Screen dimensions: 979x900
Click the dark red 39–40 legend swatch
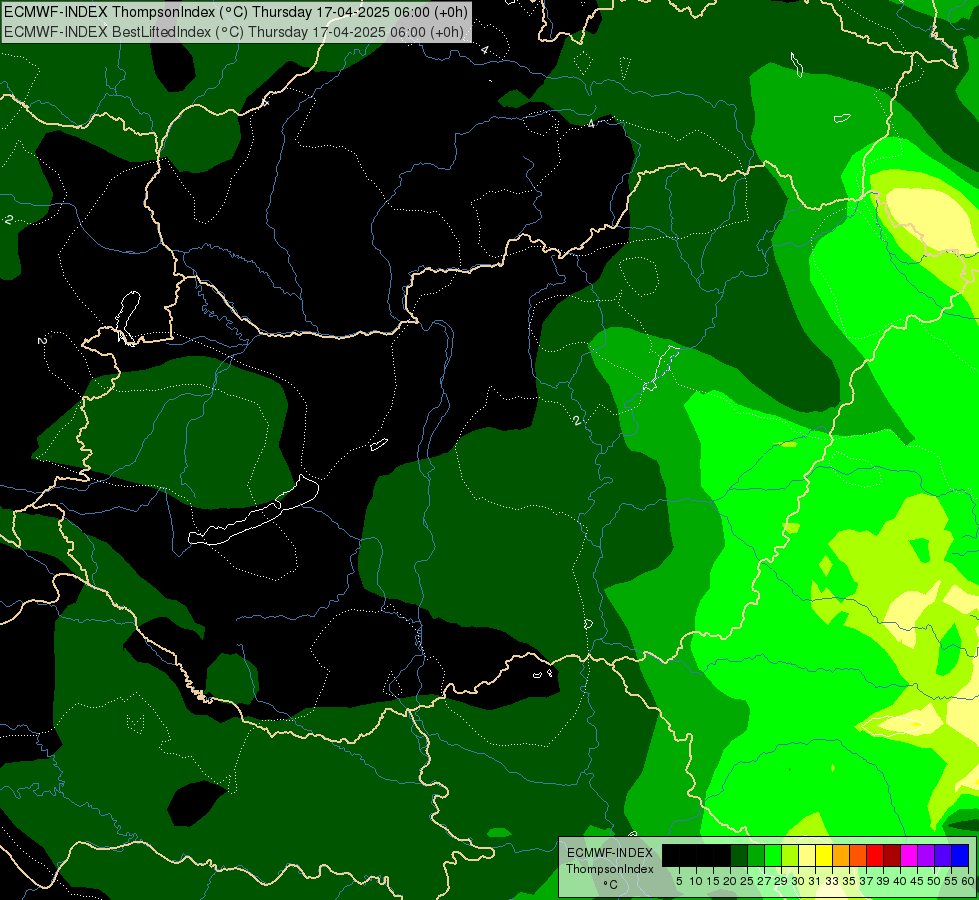[892, 855]
